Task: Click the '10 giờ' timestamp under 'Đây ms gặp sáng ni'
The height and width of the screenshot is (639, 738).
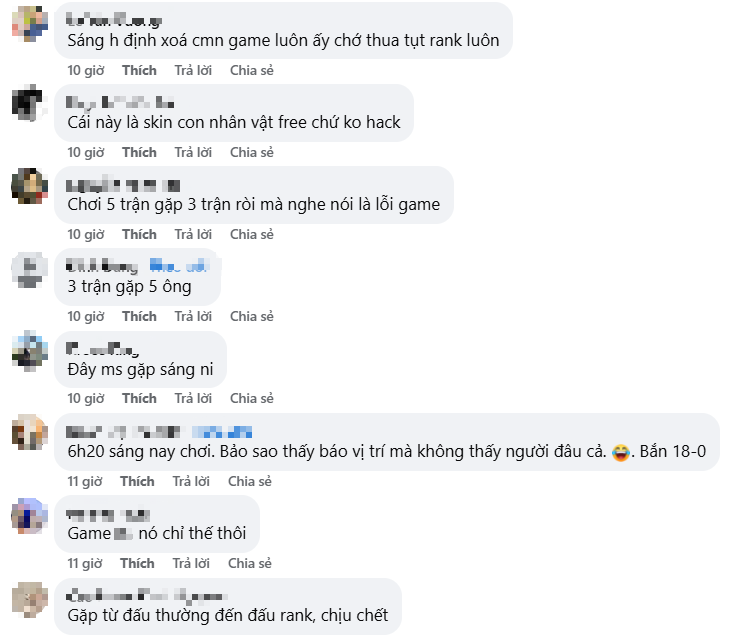Action: pos(86,398)
